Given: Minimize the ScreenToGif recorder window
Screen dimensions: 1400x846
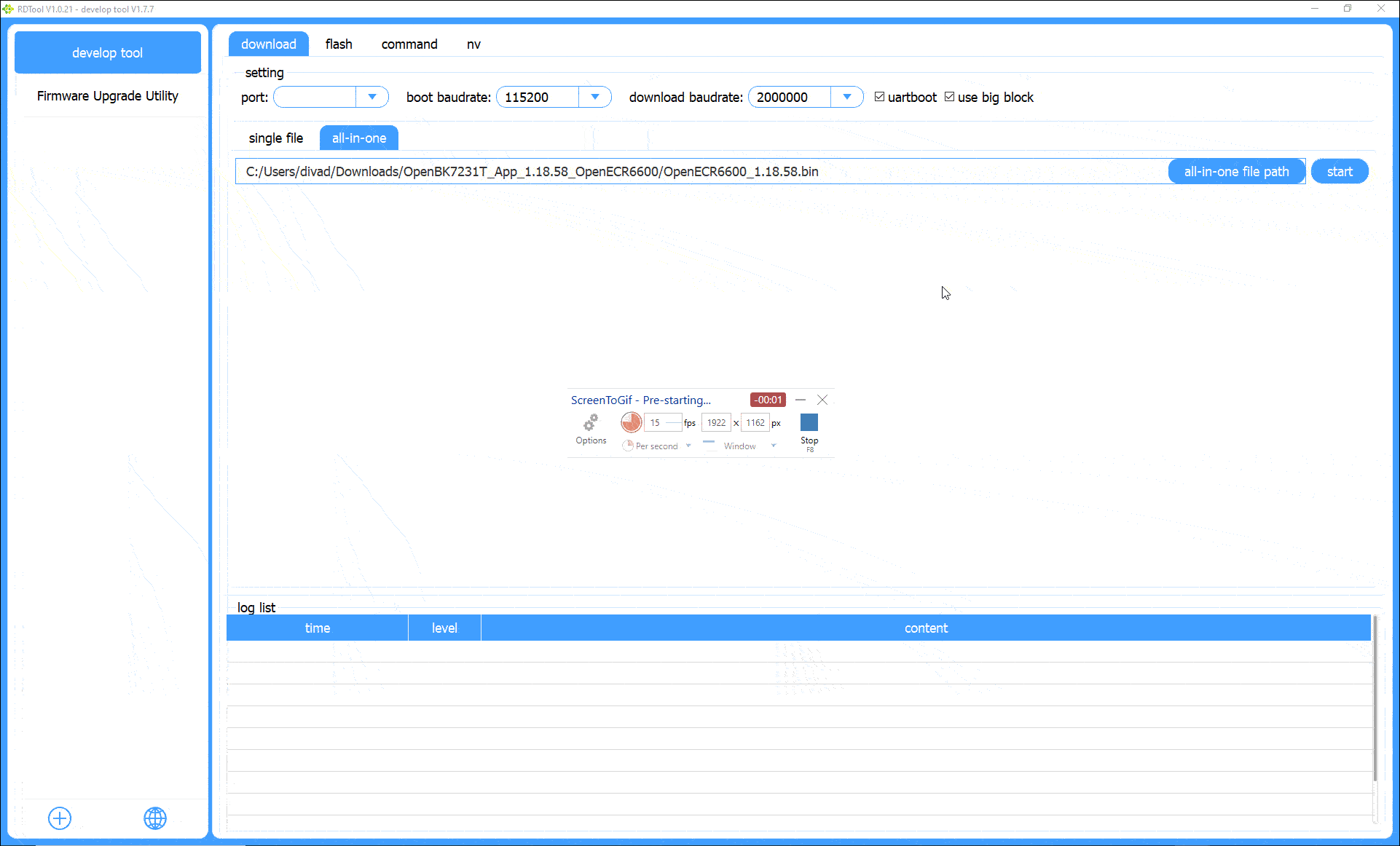Looking at the screenshot, I should (801, 400).
